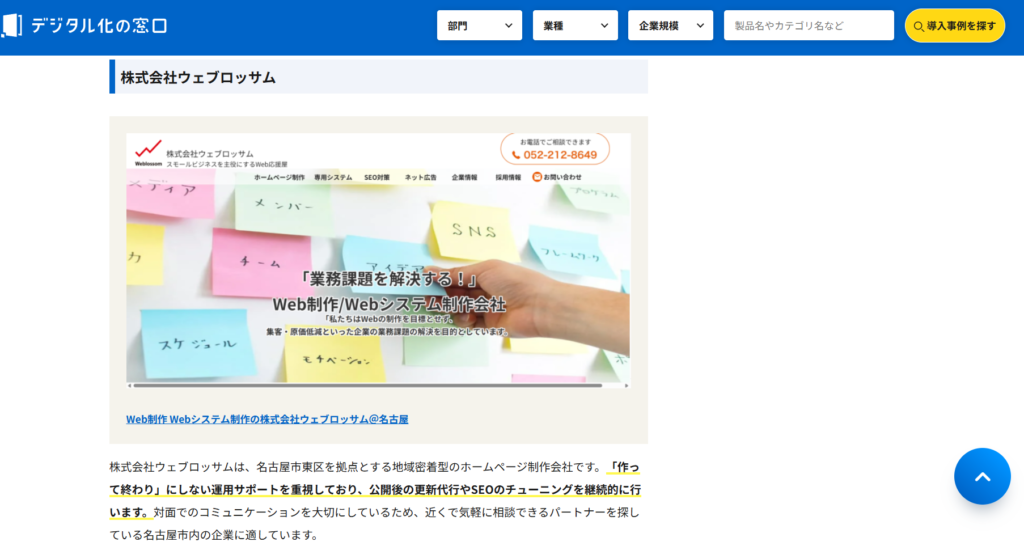Click the 「業務課題を解決する！」 headline text
This screenshot has width=1024, height=546.
[x=389, y=280]
